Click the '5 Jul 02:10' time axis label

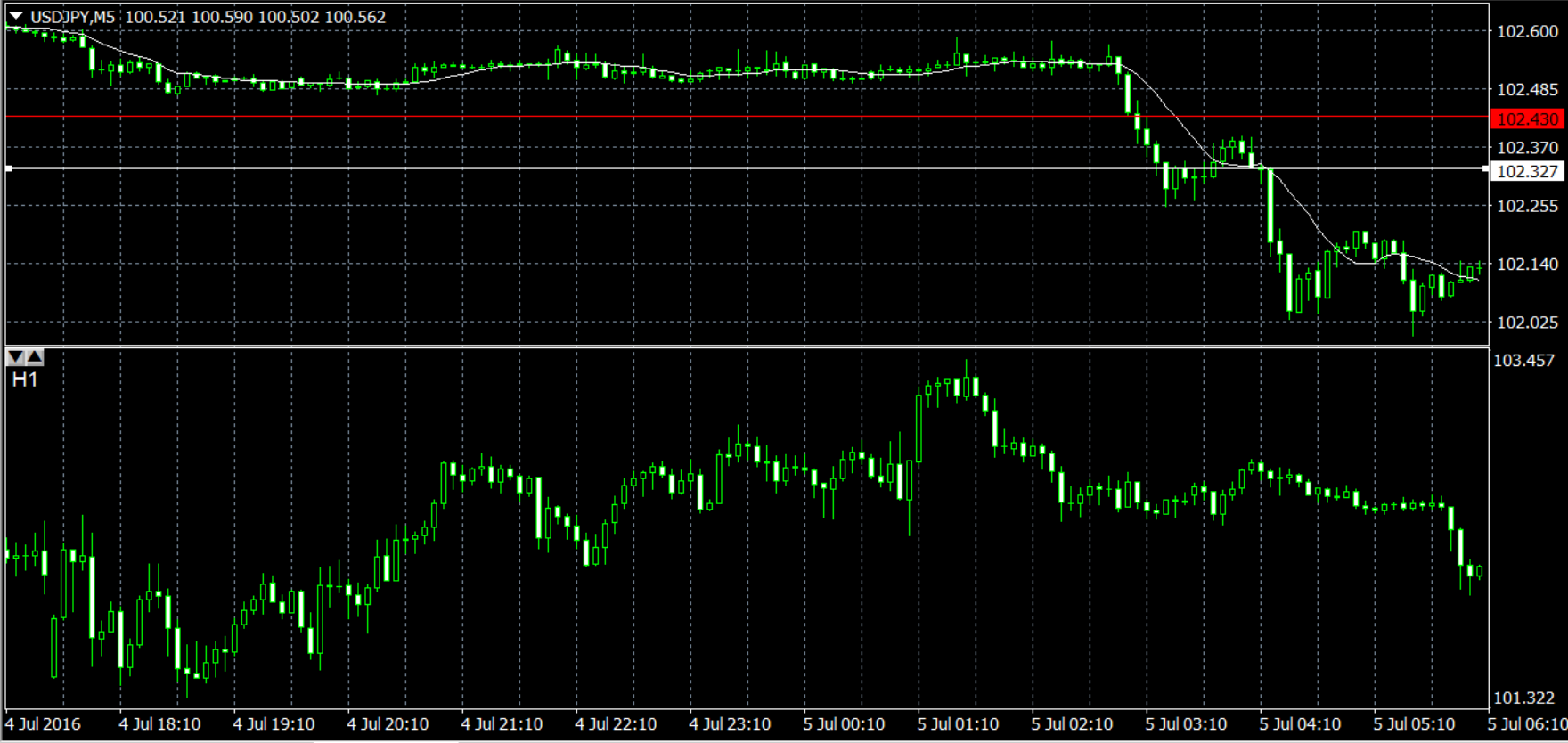[x=1072, y=724]
